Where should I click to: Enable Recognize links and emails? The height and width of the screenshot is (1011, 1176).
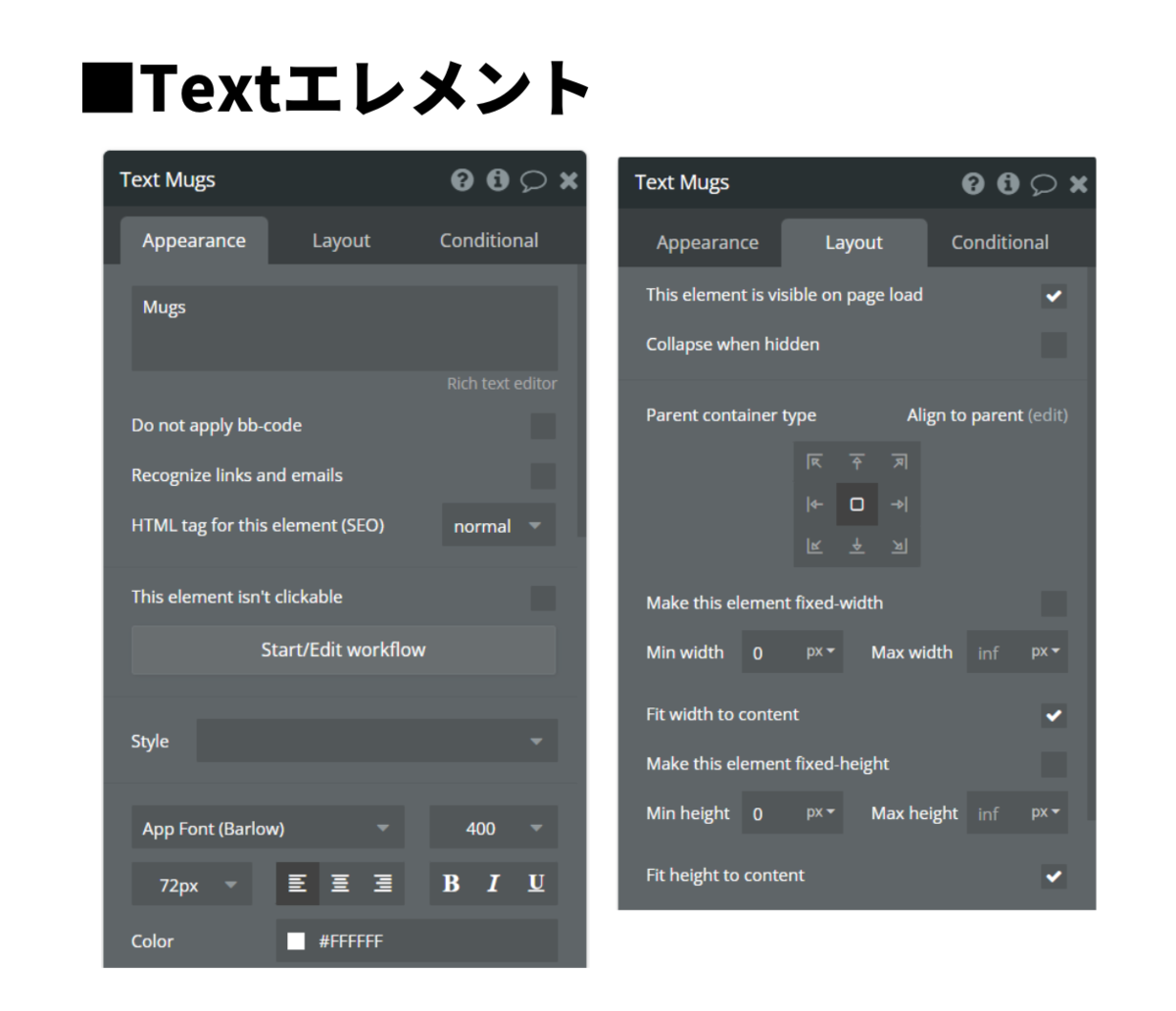point(543,476)
